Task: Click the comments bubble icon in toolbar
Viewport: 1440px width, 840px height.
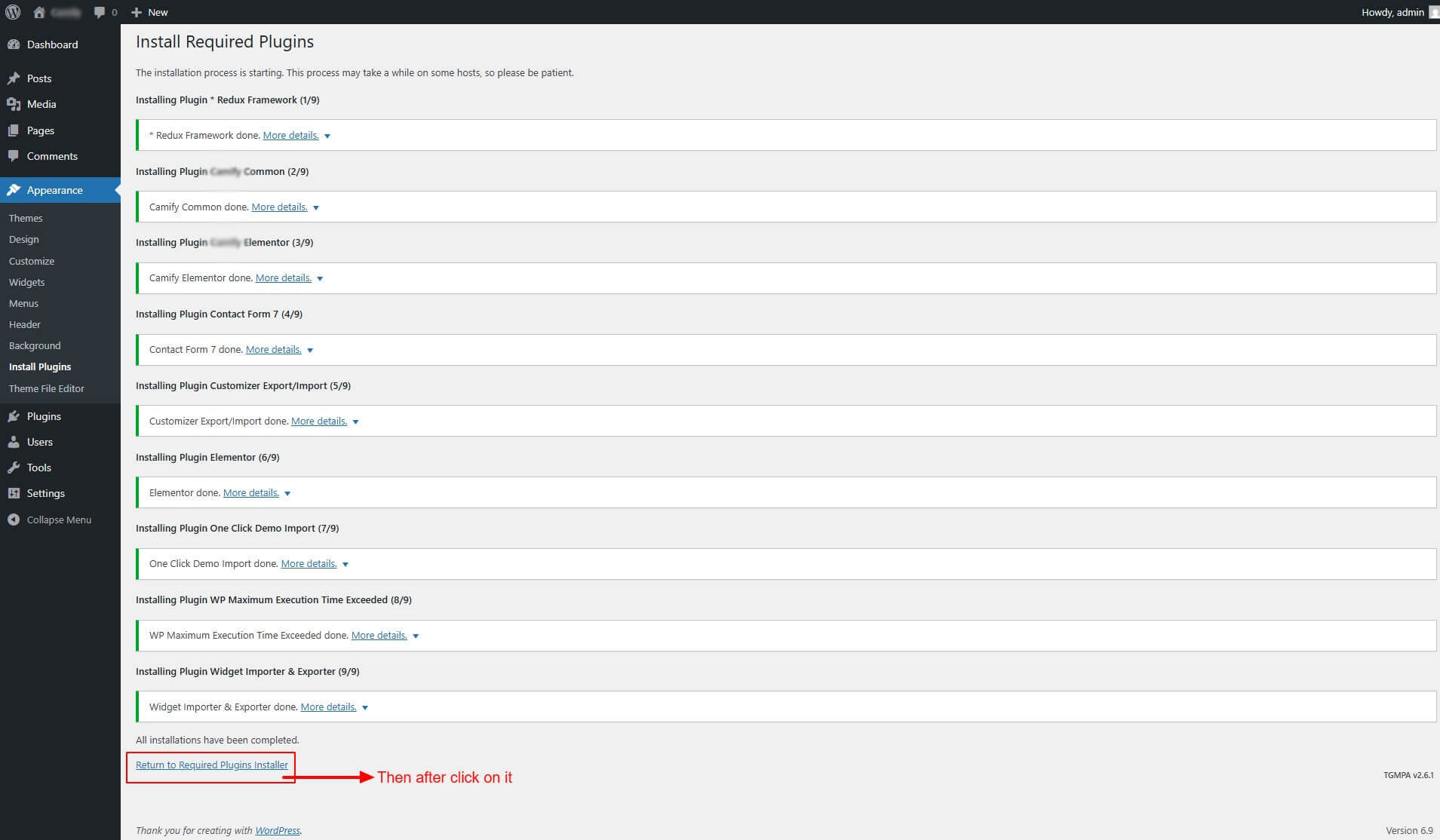Action: pos(100,12)
